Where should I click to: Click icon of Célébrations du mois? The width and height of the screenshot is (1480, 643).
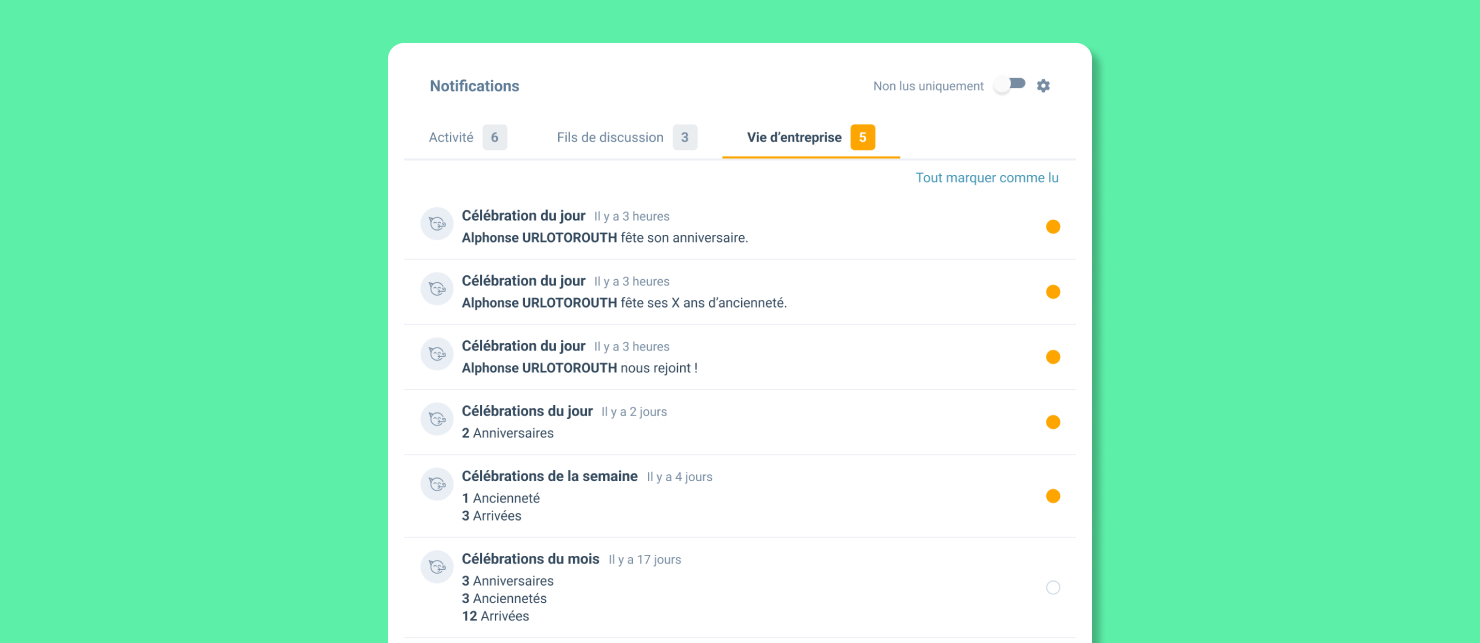[437, 567]
